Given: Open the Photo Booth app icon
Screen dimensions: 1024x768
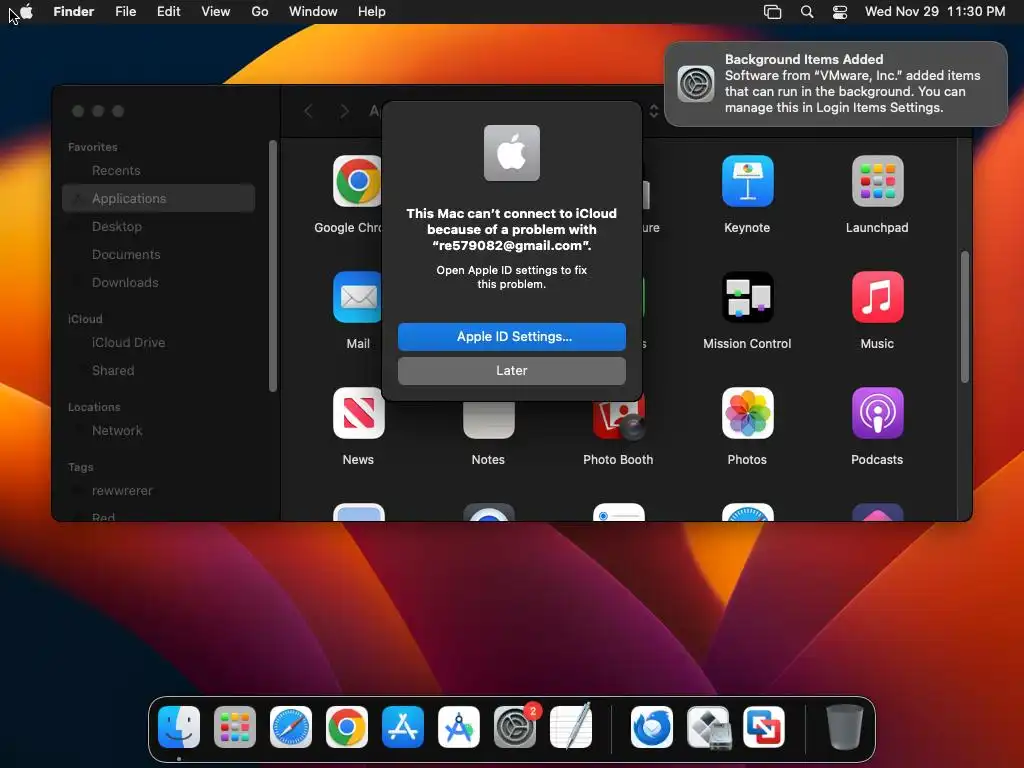Looking at the screenshot, I should tap(618, 418).
